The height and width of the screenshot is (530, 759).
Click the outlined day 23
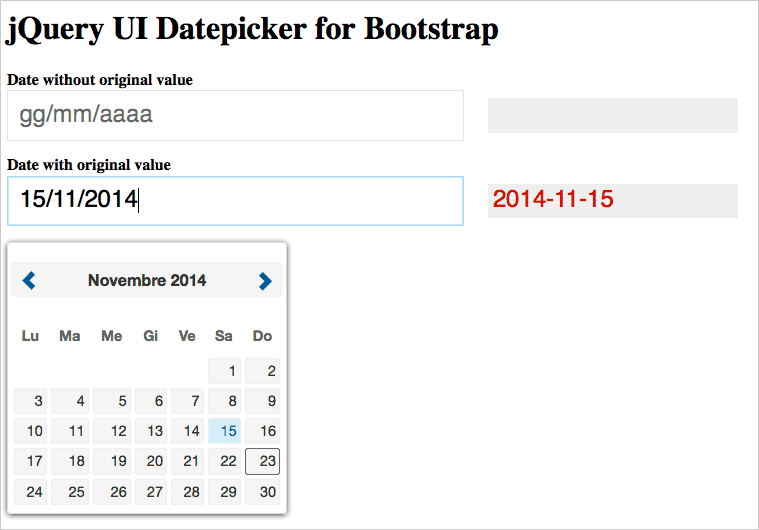click(x=262, y=461)
